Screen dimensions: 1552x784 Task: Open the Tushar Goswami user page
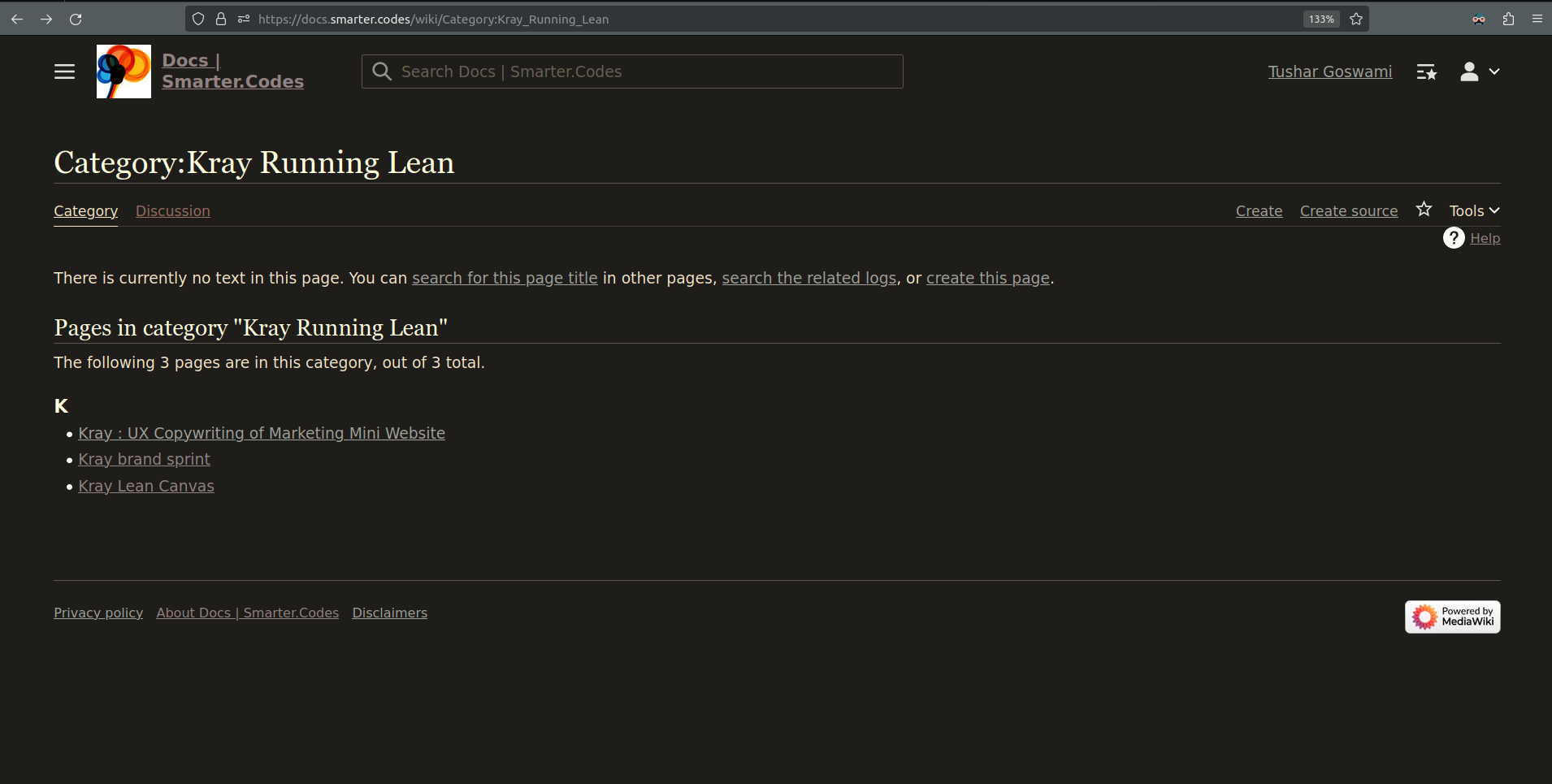coord(1330,71)
